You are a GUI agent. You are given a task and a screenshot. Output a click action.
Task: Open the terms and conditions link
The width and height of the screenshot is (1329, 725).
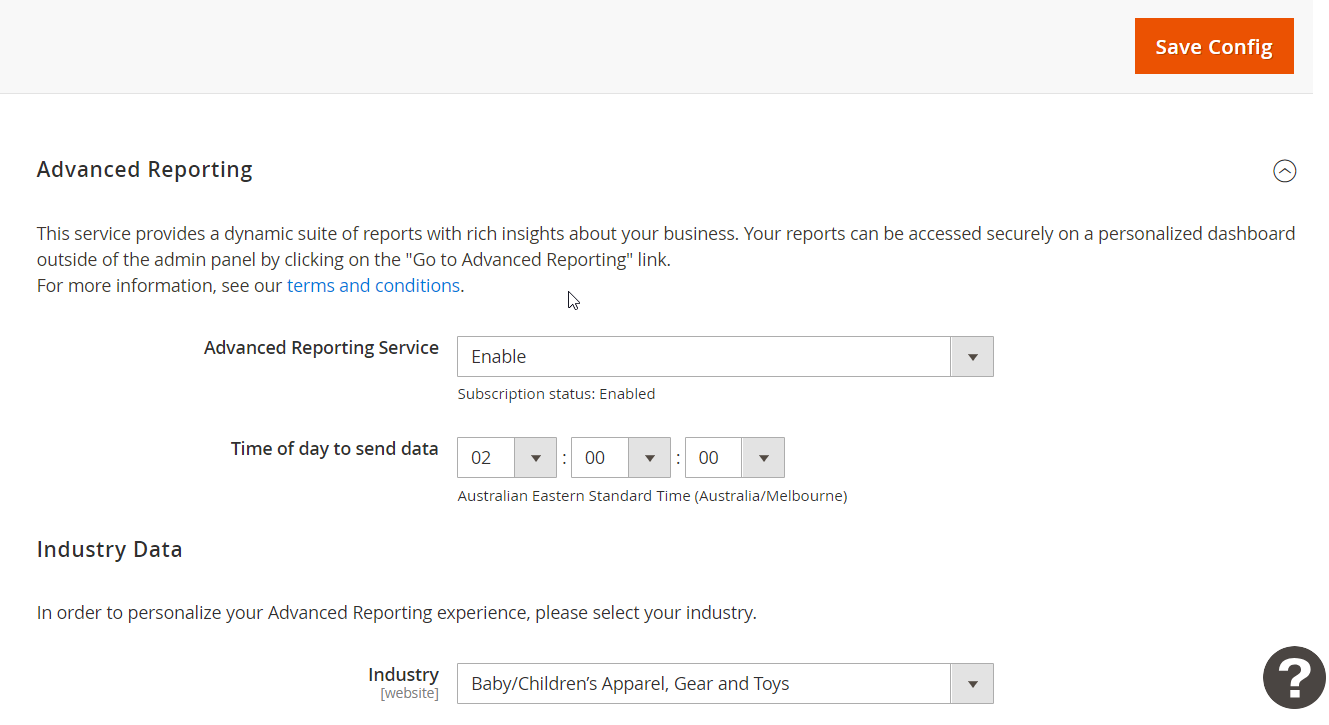tap(373, 285)
